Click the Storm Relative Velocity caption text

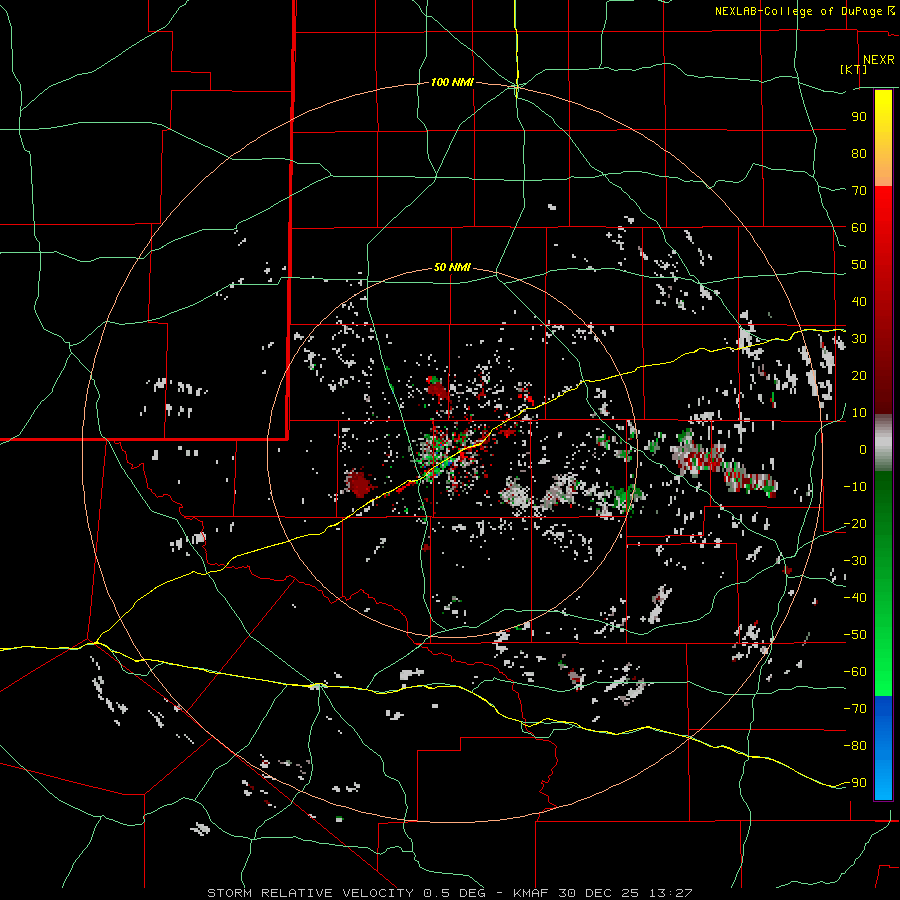(450, 893)
